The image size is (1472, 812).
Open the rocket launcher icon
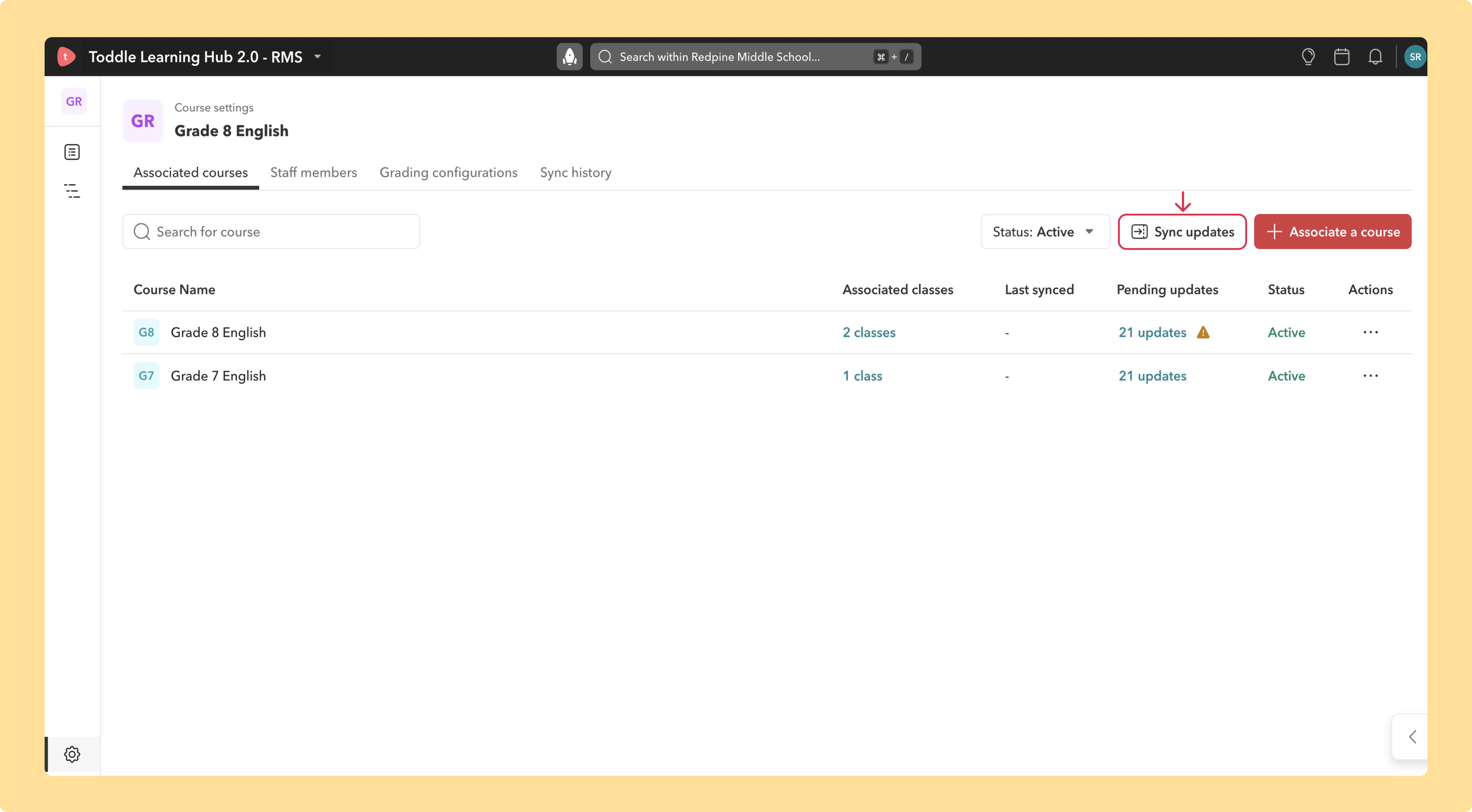(x=569, y=57)
